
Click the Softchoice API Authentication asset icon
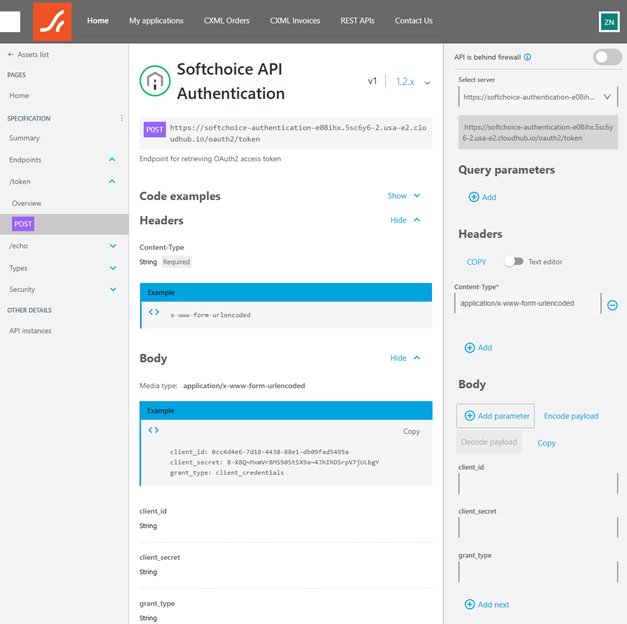(x=155, y=81)
